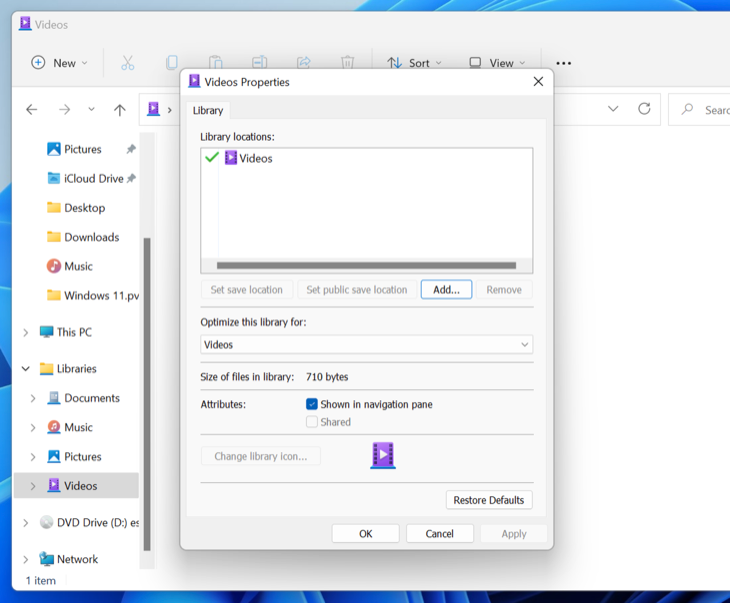730x603 pixels.
Task: Expand the Pictures library node
Action: pos(33,457)
